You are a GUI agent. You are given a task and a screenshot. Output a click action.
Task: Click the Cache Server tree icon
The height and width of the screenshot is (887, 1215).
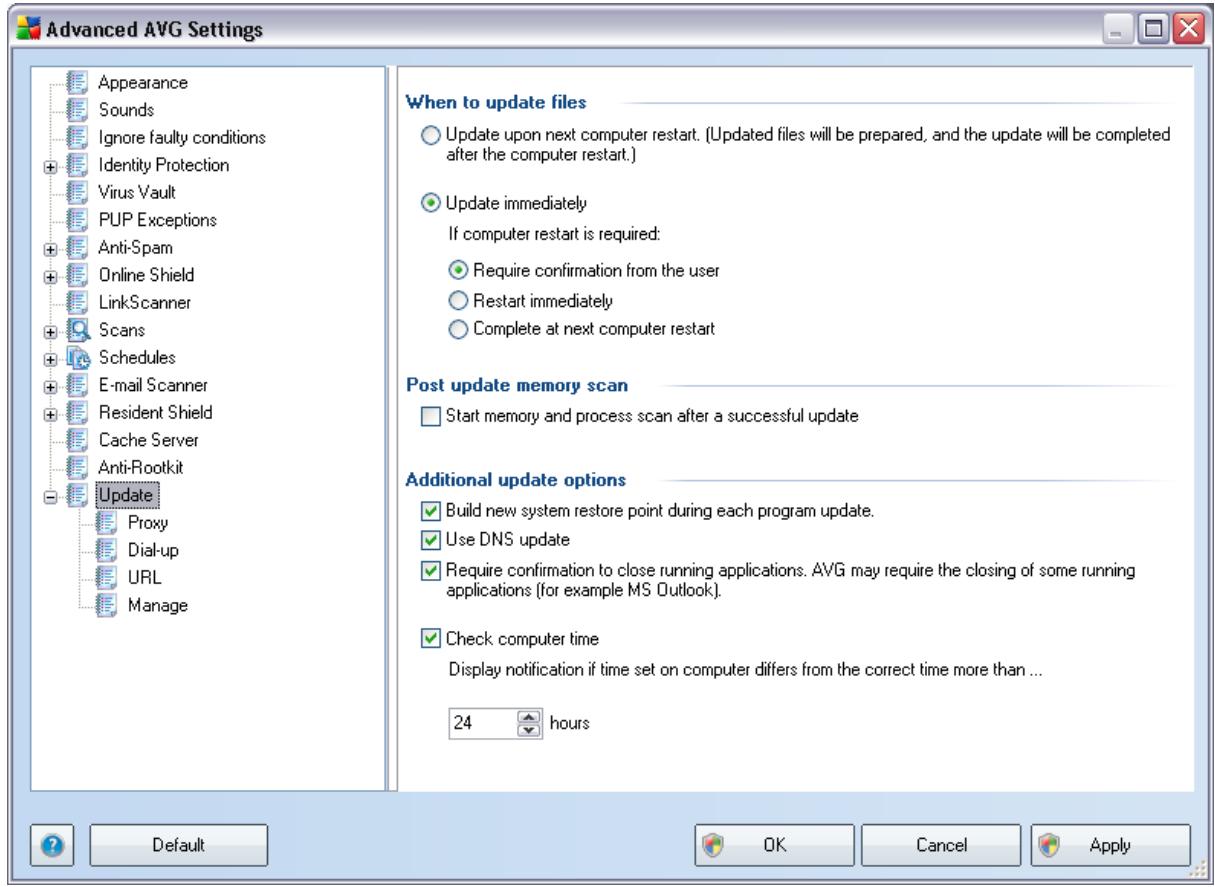pyautogui.click(x=79, y=439)
